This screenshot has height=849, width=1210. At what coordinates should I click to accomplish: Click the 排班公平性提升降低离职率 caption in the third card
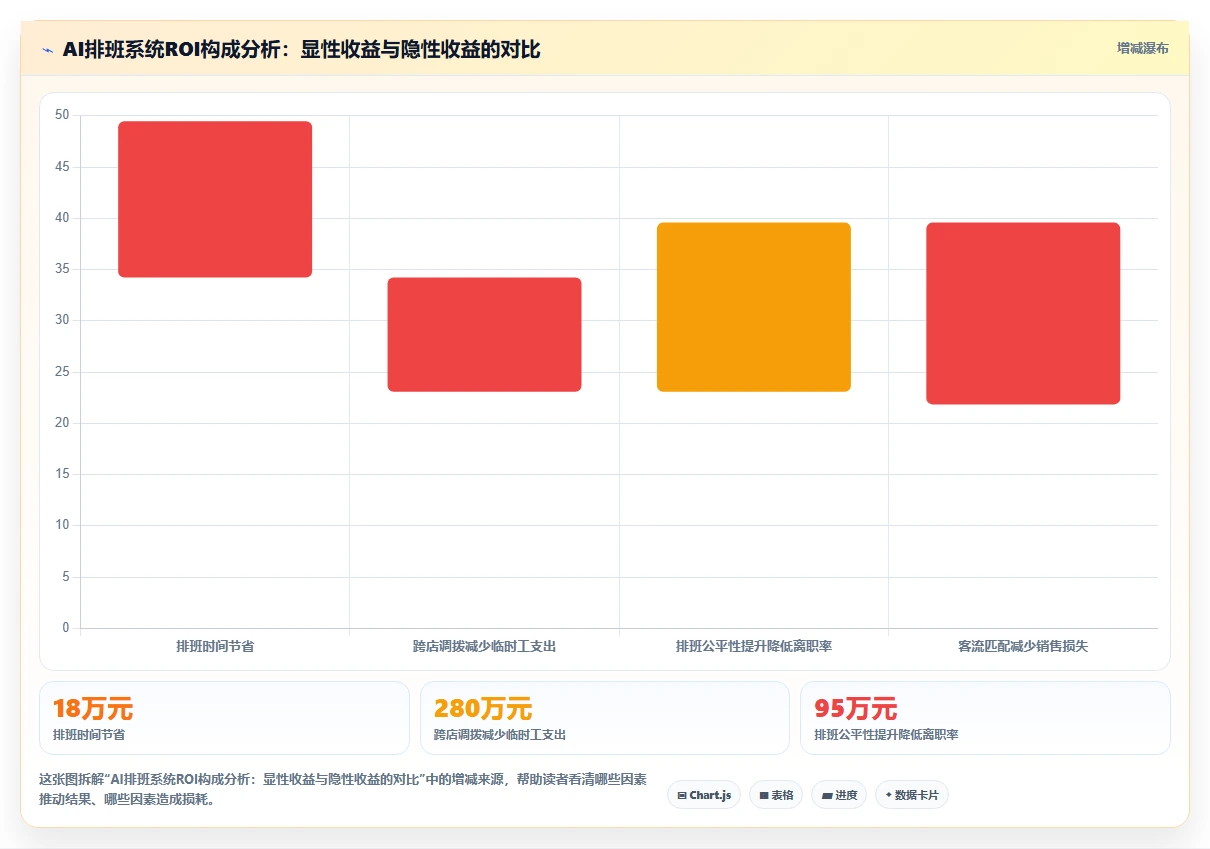click(x=886, y=735)
